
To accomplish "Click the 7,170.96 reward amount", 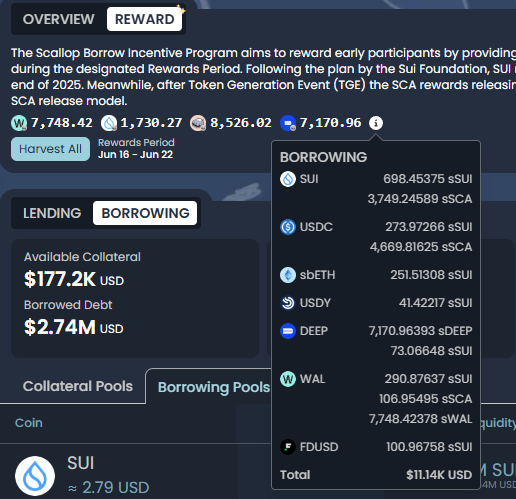I will (x=330, y=123).
